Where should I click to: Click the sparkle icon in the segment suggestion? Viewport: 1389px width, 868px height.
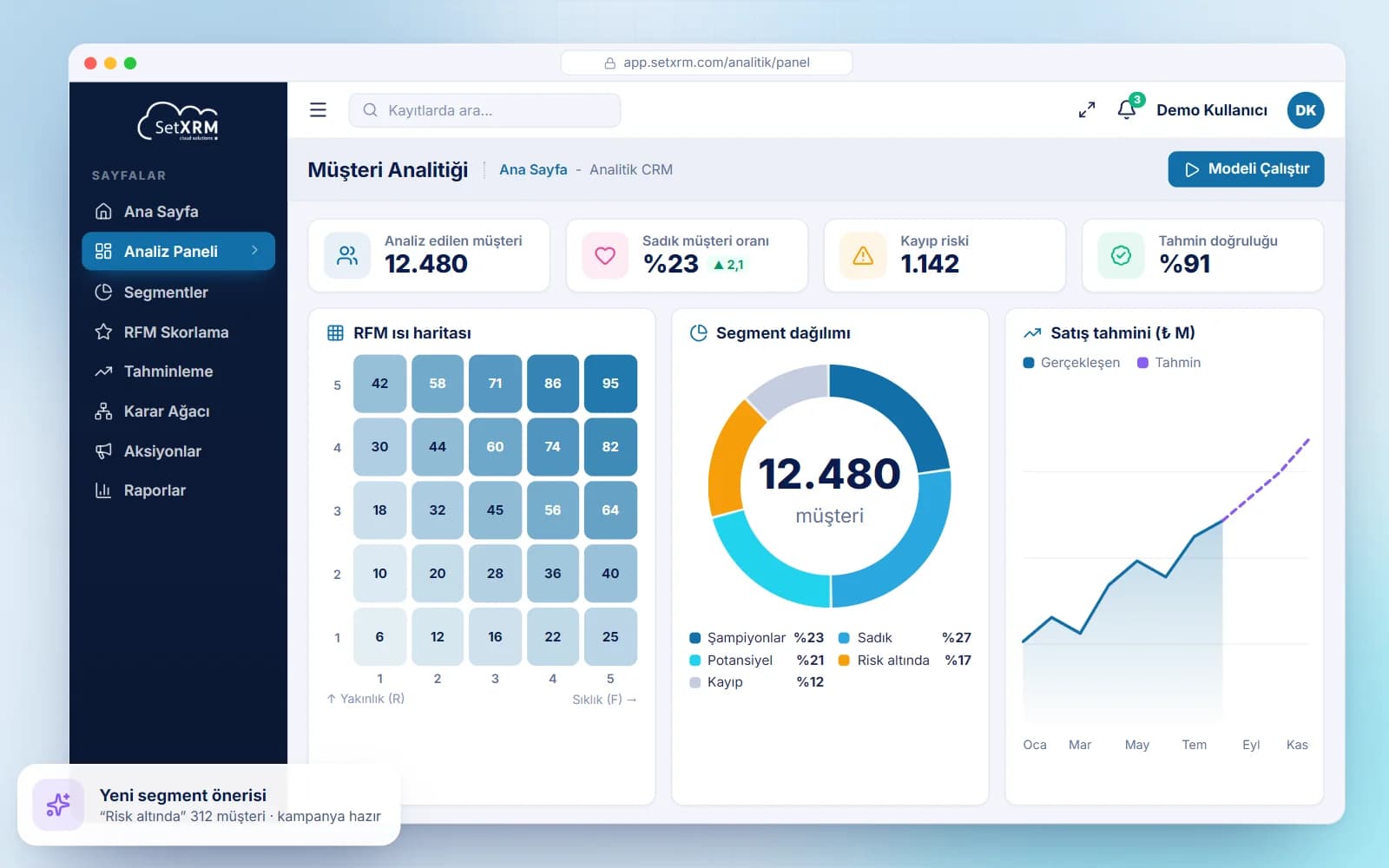pos(58,805)
